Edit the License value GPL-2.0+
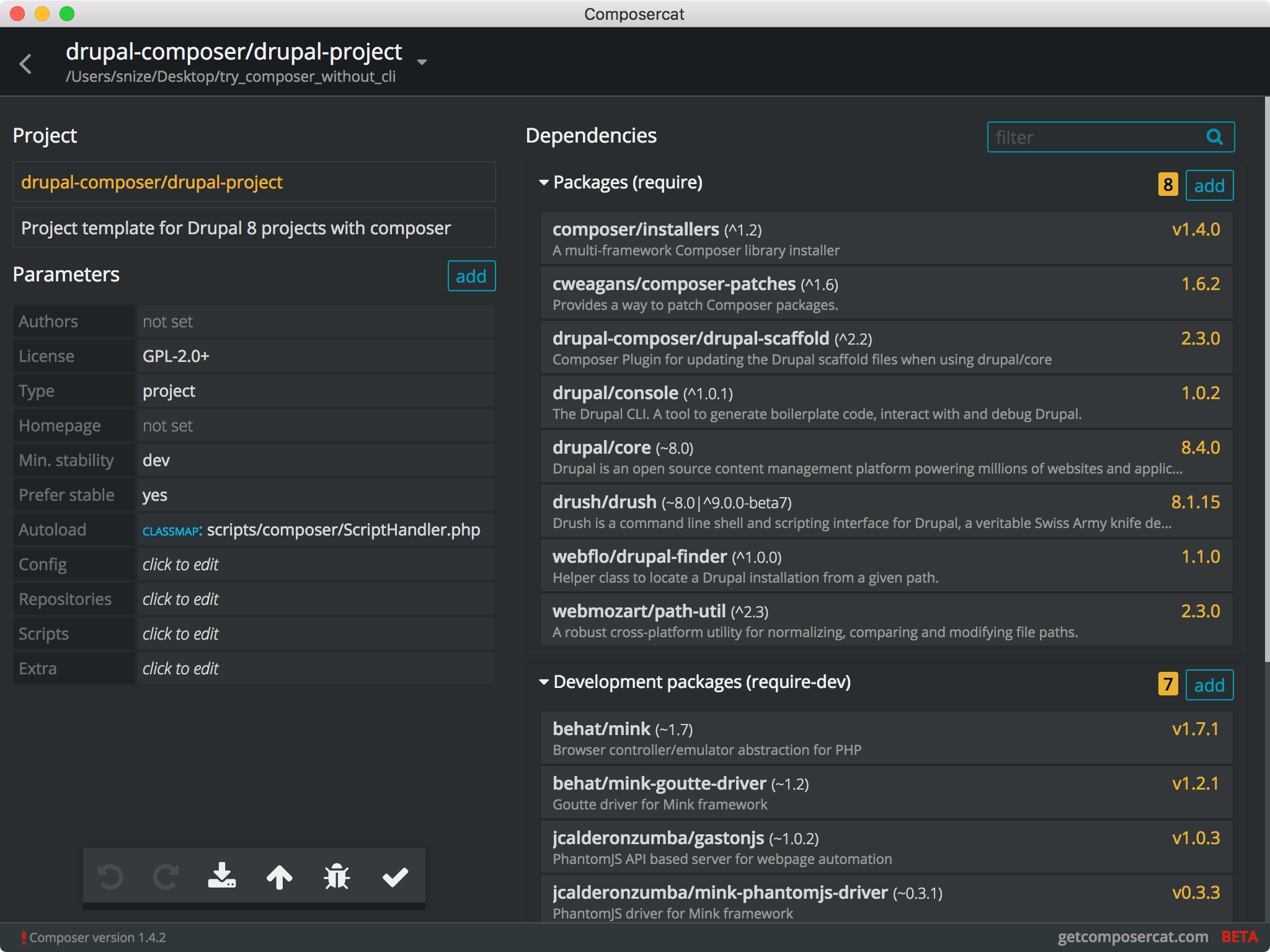Screen dimensions: 1270x952 click(x=316, y=356)
